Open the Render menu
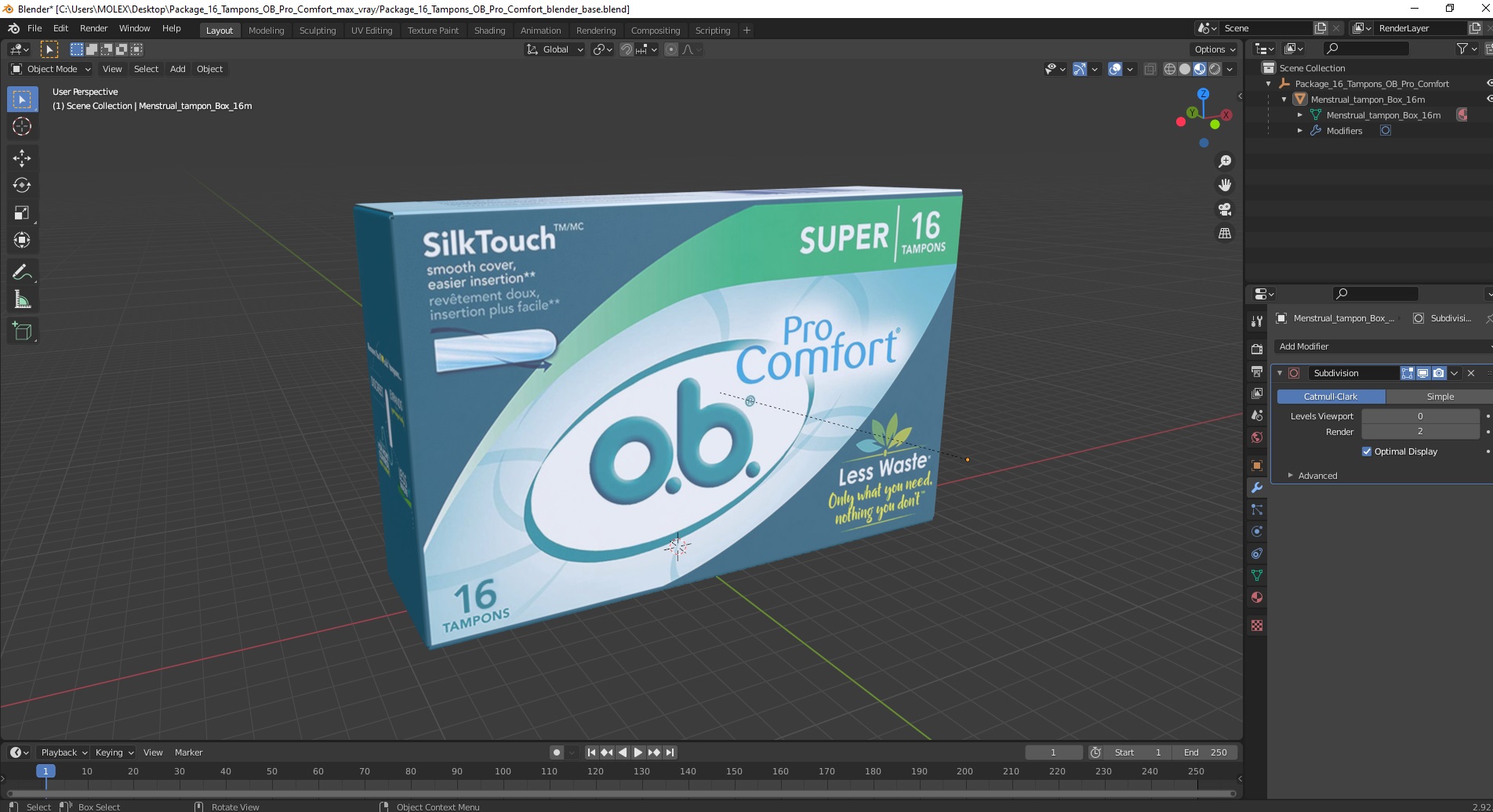 [x=93, y=28]
